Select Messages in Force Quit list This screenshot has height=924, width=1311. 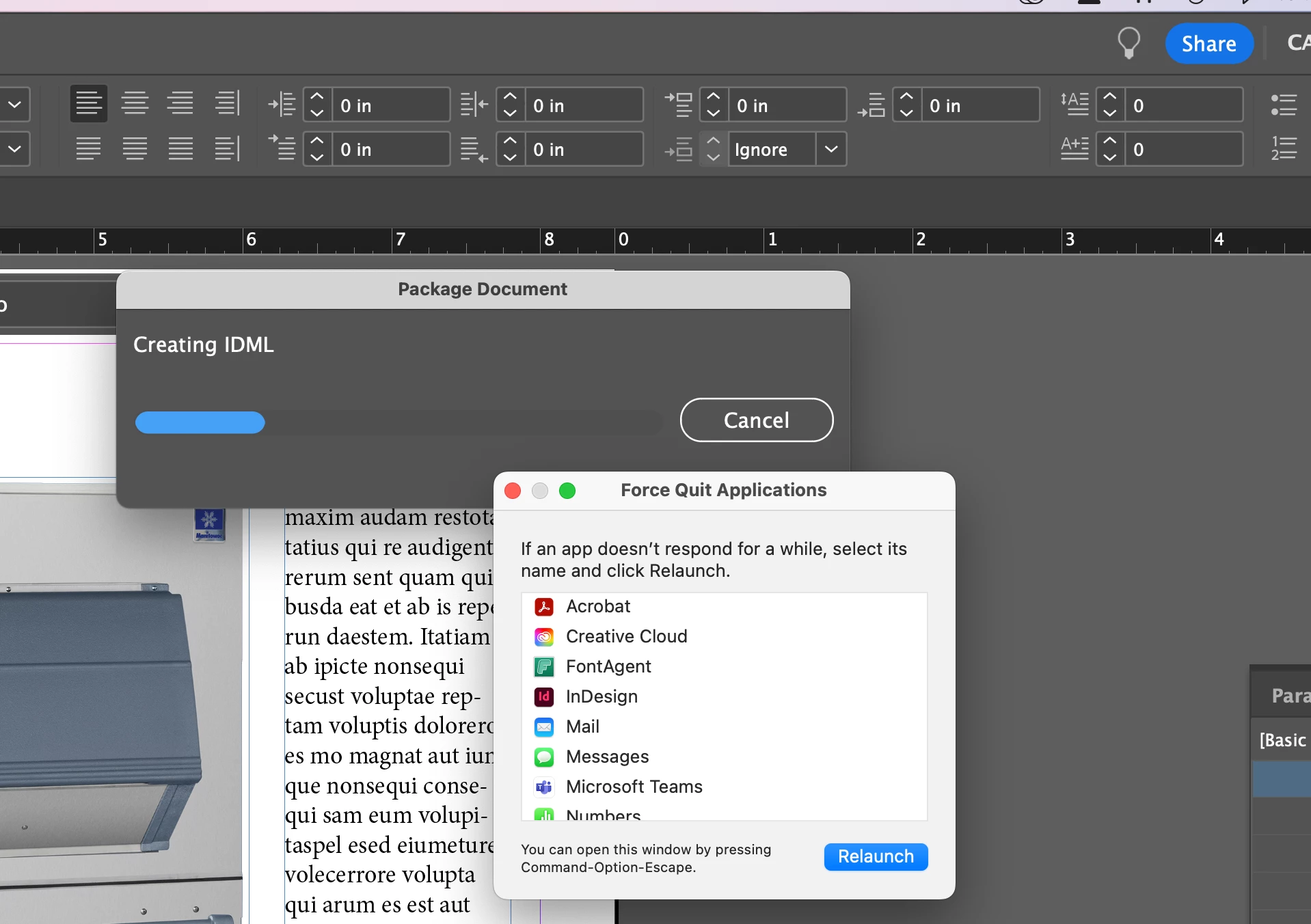(x=724, y=757)
